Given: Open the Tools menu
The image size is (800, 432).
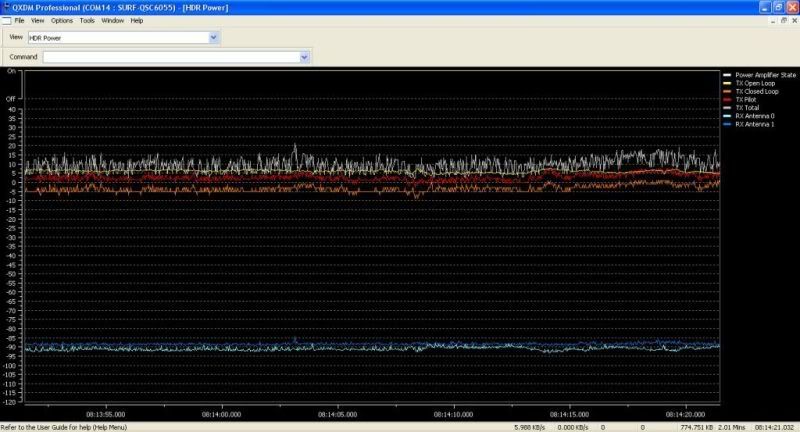Looking at the screenshot, I should [x=87, y=21].
